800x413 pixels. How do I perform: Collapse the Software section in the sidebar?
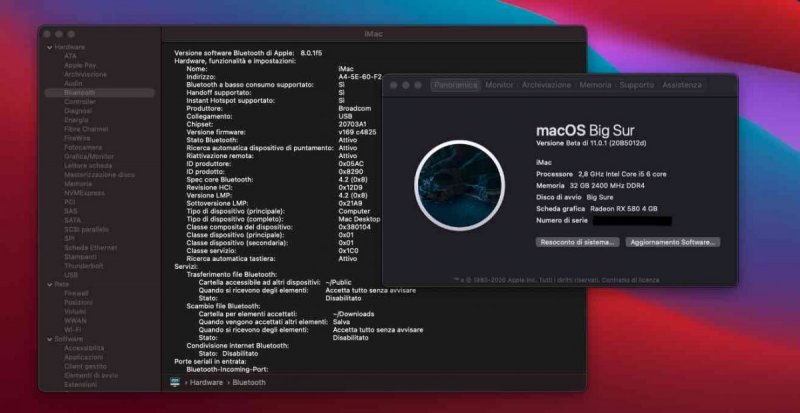coord(49,339)
